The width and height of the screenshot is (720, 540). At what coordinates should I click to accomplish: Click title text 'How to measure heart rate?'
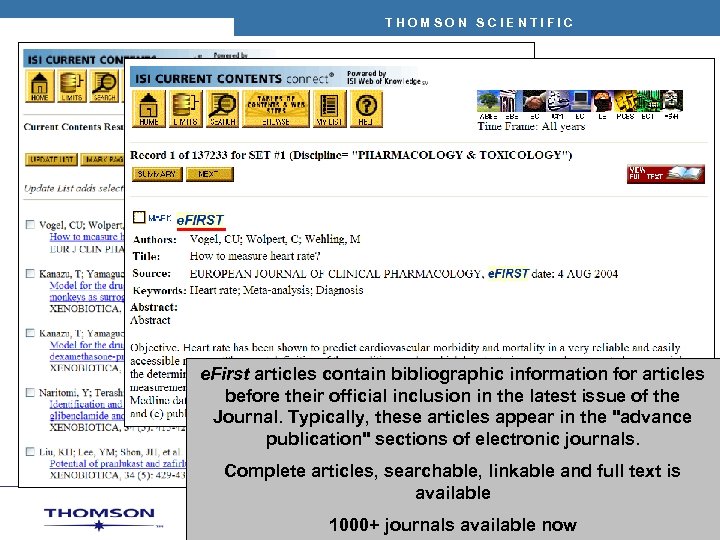[255, 256]
